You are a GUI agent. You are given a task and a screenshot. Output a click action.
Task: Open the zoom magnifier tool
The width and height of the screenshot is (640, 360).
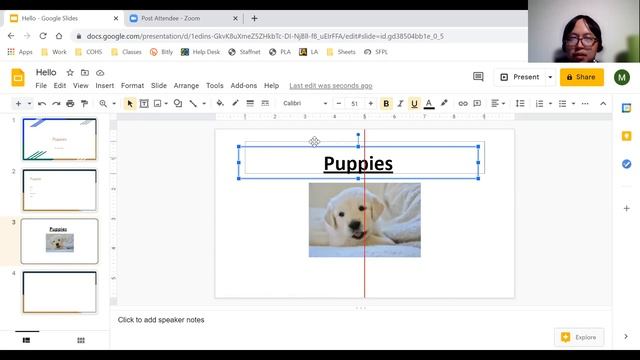click(103, 104)
